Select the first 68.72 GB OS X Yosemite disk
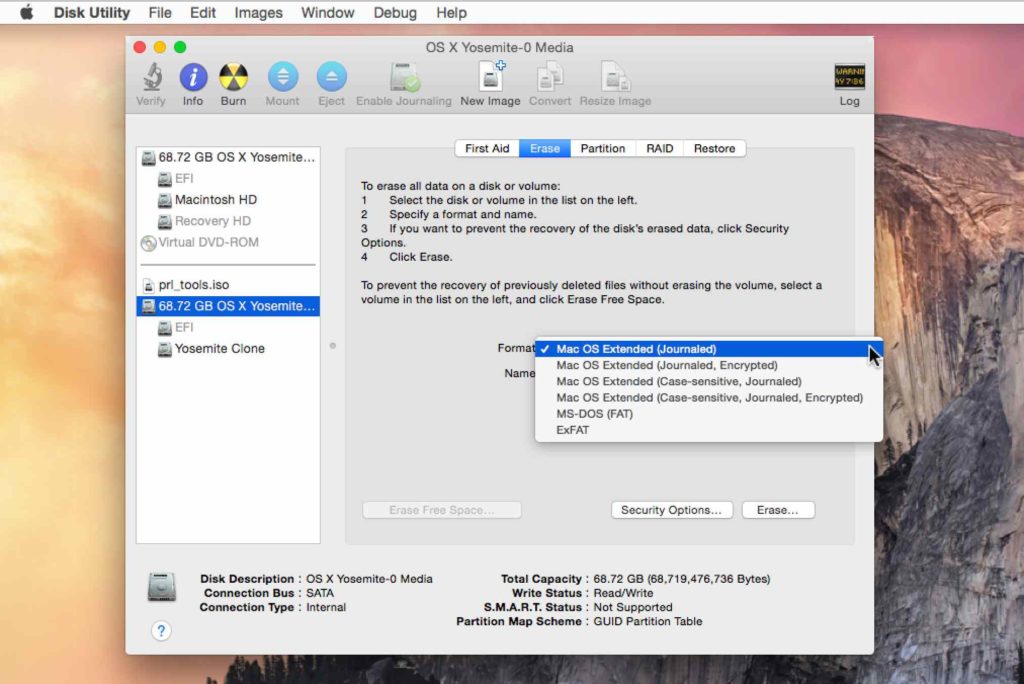The height and width of the screenshot is (684, 1024). 228,157
